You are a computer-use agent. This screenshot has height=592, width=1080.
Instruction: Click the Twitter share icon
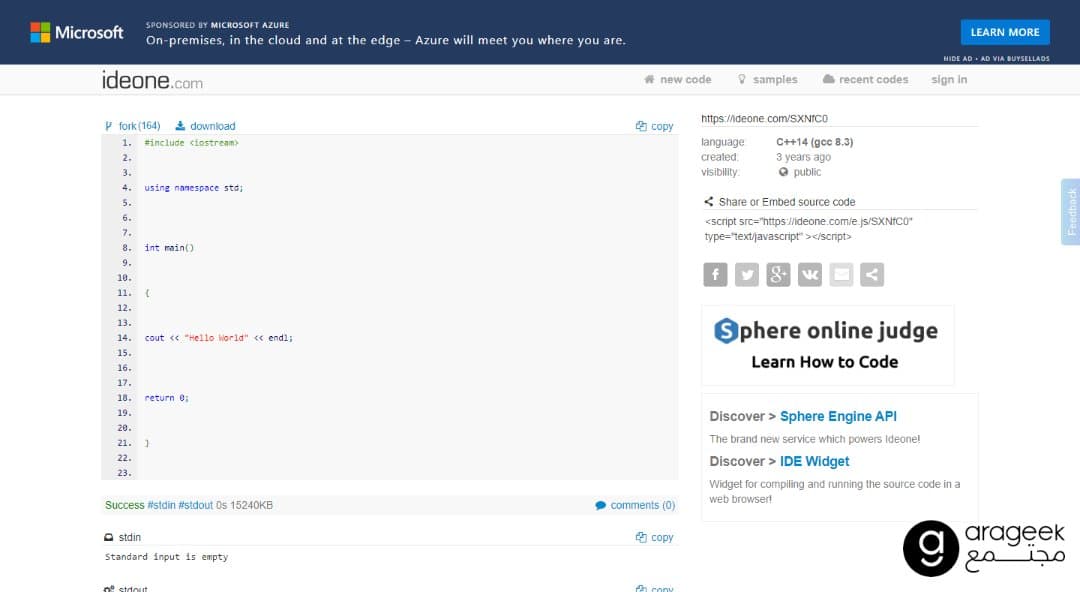click(747, 274)
